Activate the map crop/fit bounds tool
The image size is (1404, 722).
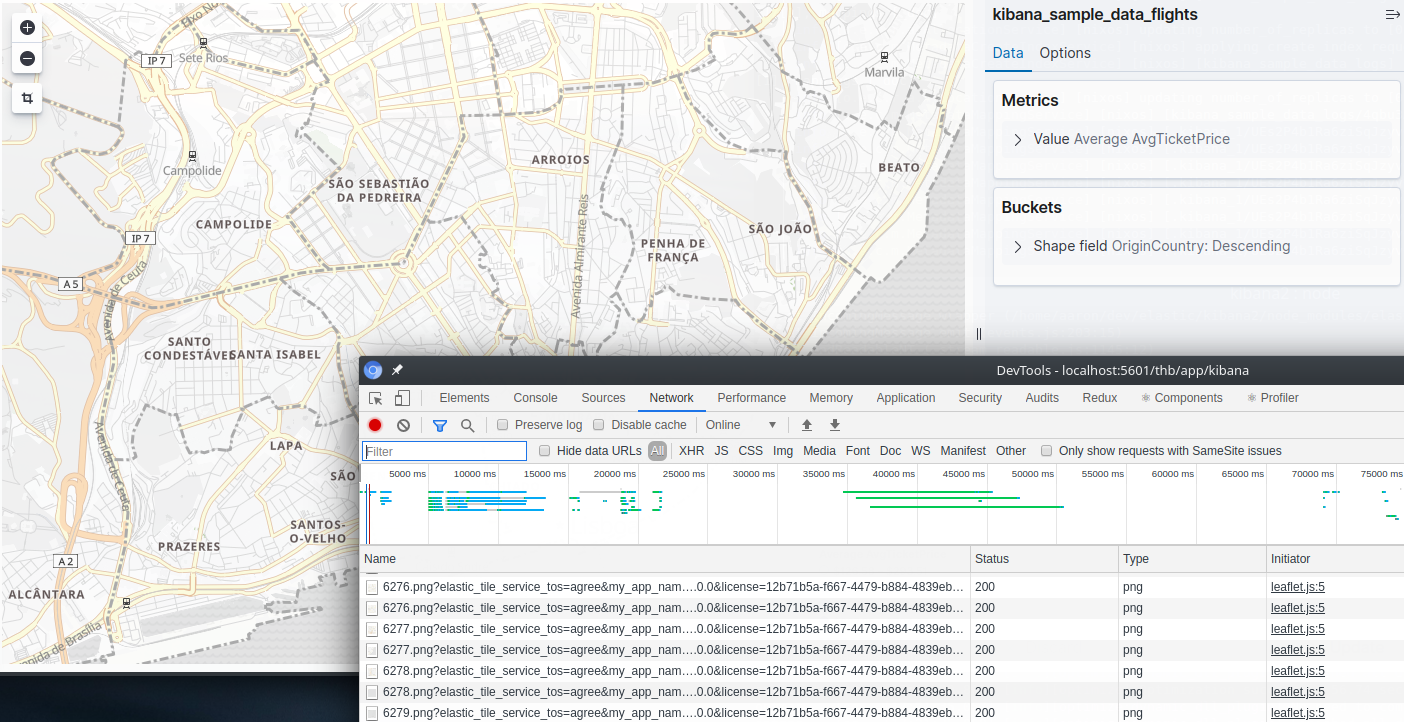27,98
